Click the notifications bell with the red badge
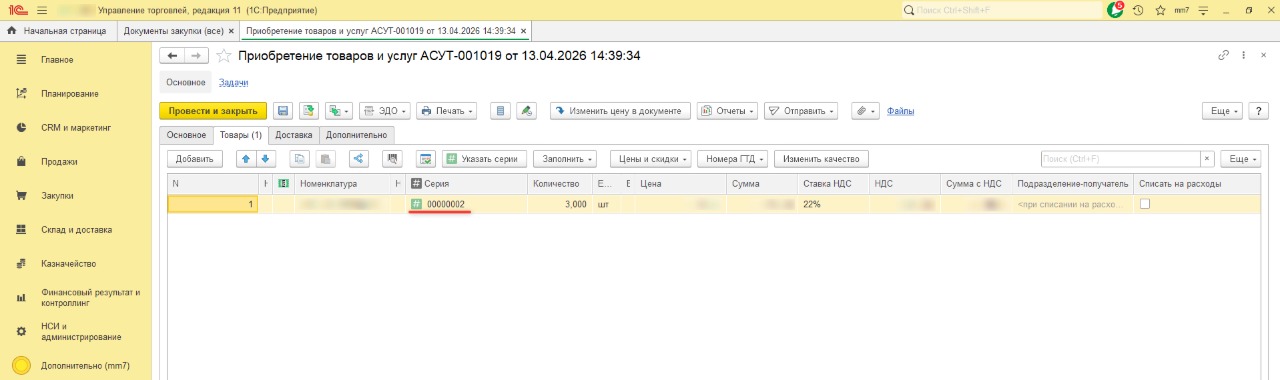Image resolution: width=1280 pixels, height=380 pixels. pos(1116,10)
